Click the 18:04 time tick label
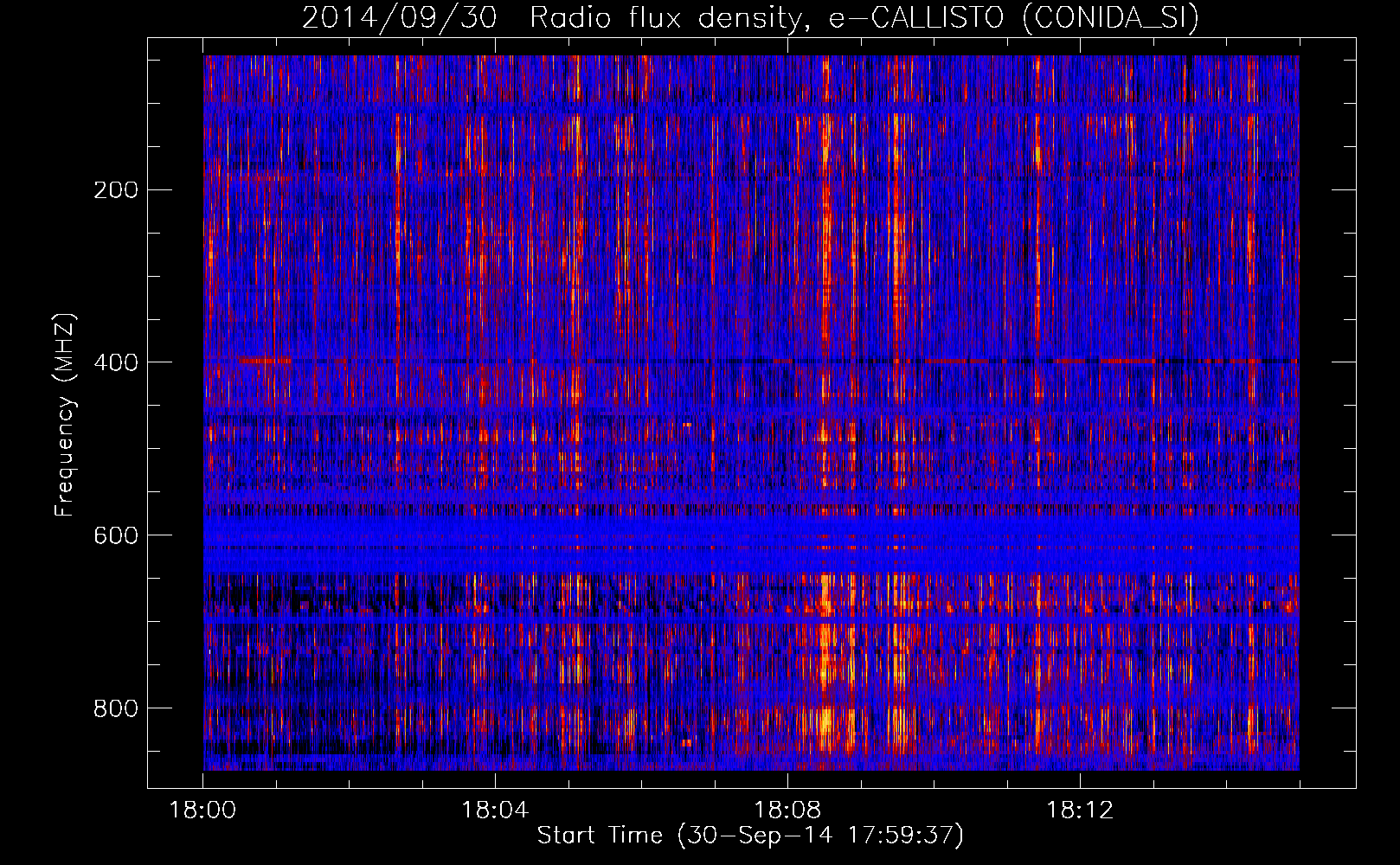This screenshot has width=1400, height=865. [495, 811]
